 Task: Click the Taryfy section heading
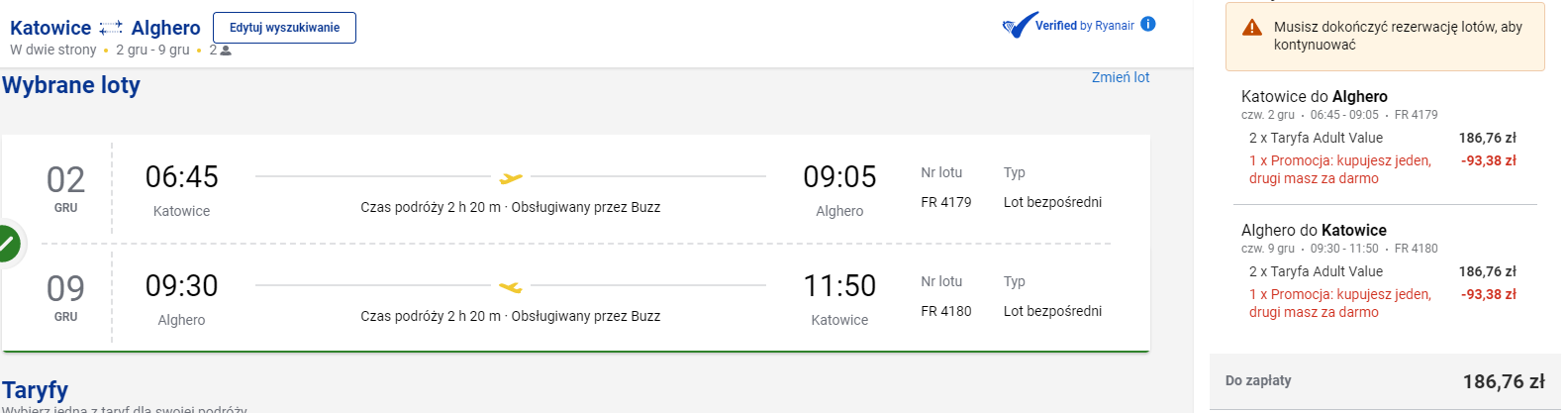pos(36,390)
